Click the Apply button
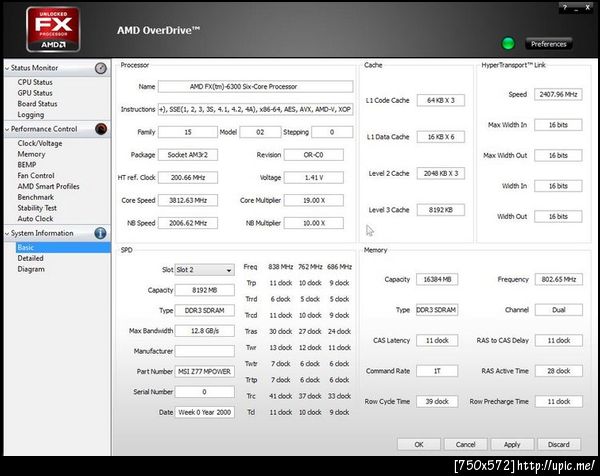The image size is (600, 476). 512,445
